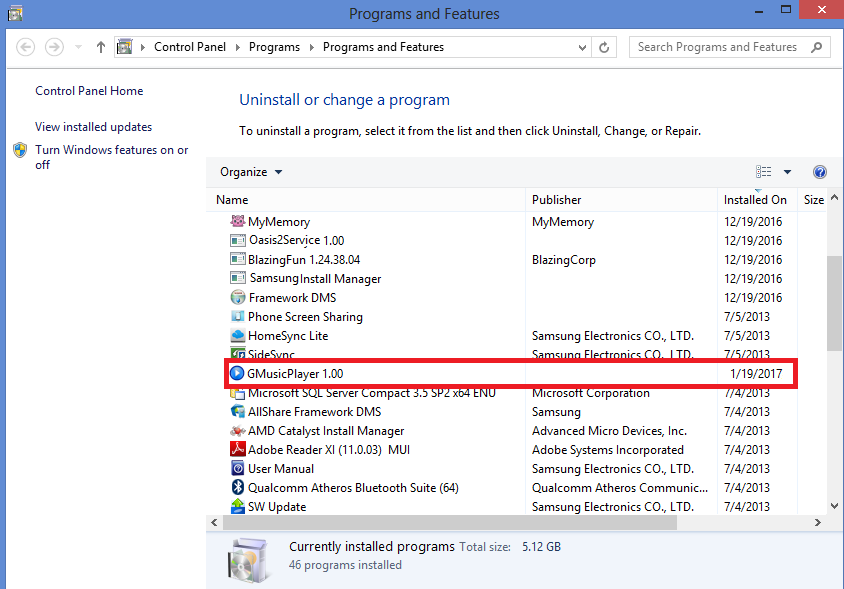Click the MyMemory program icon
Viewport: 844px width, 589px height.
[x=238, y=222]
